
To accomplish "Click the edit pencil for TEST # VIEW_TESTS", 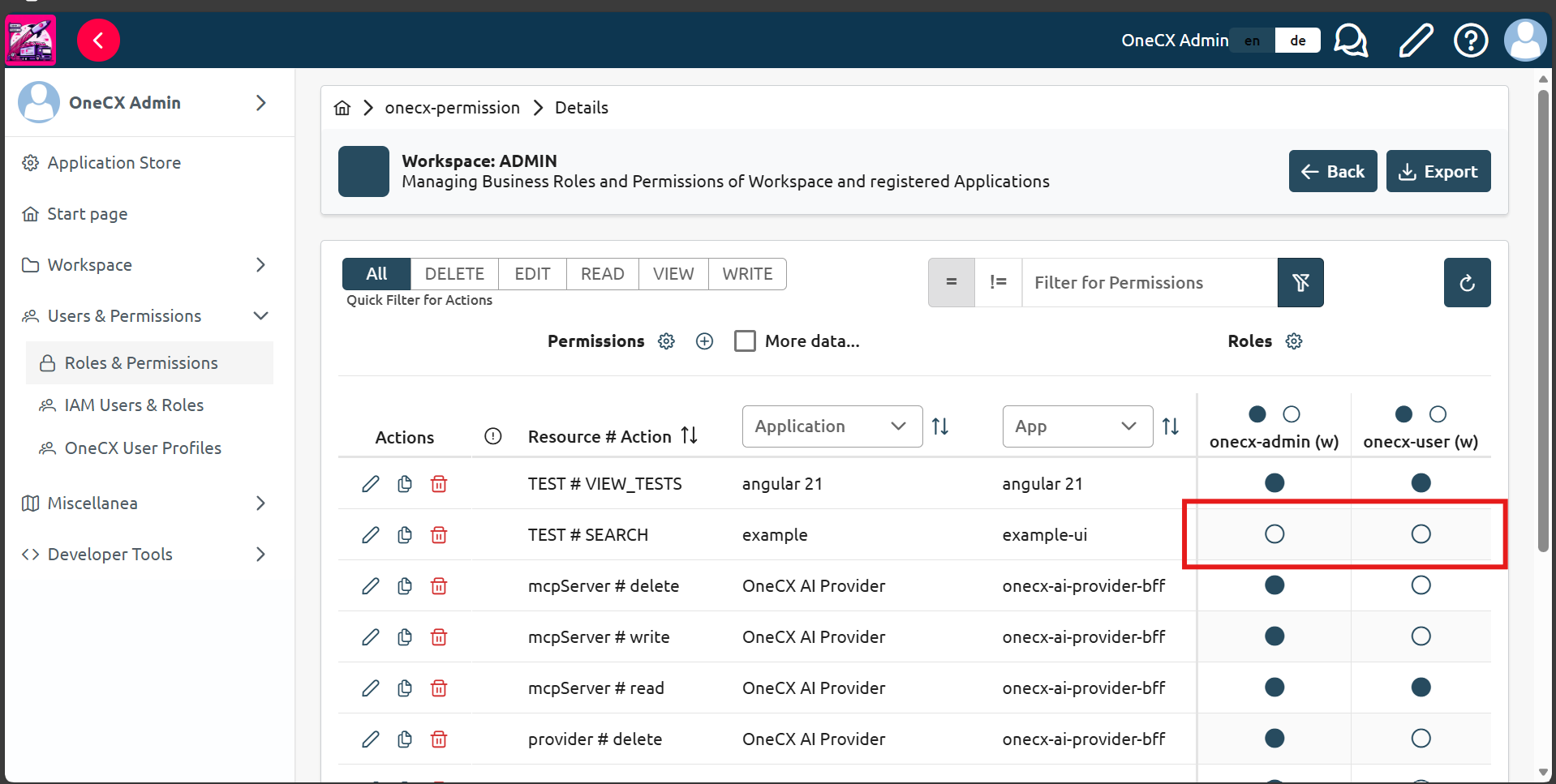I will [370, 484].
